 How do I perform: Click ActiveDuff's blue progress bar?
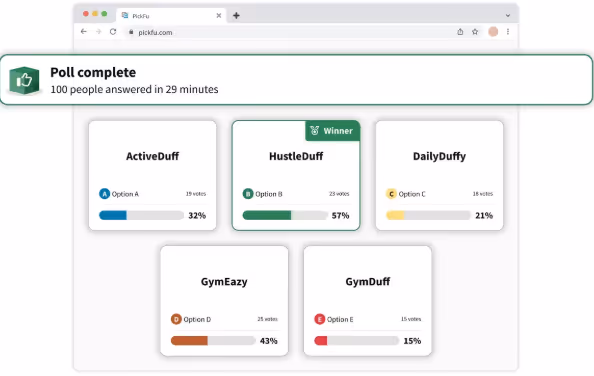pos(141,215)
